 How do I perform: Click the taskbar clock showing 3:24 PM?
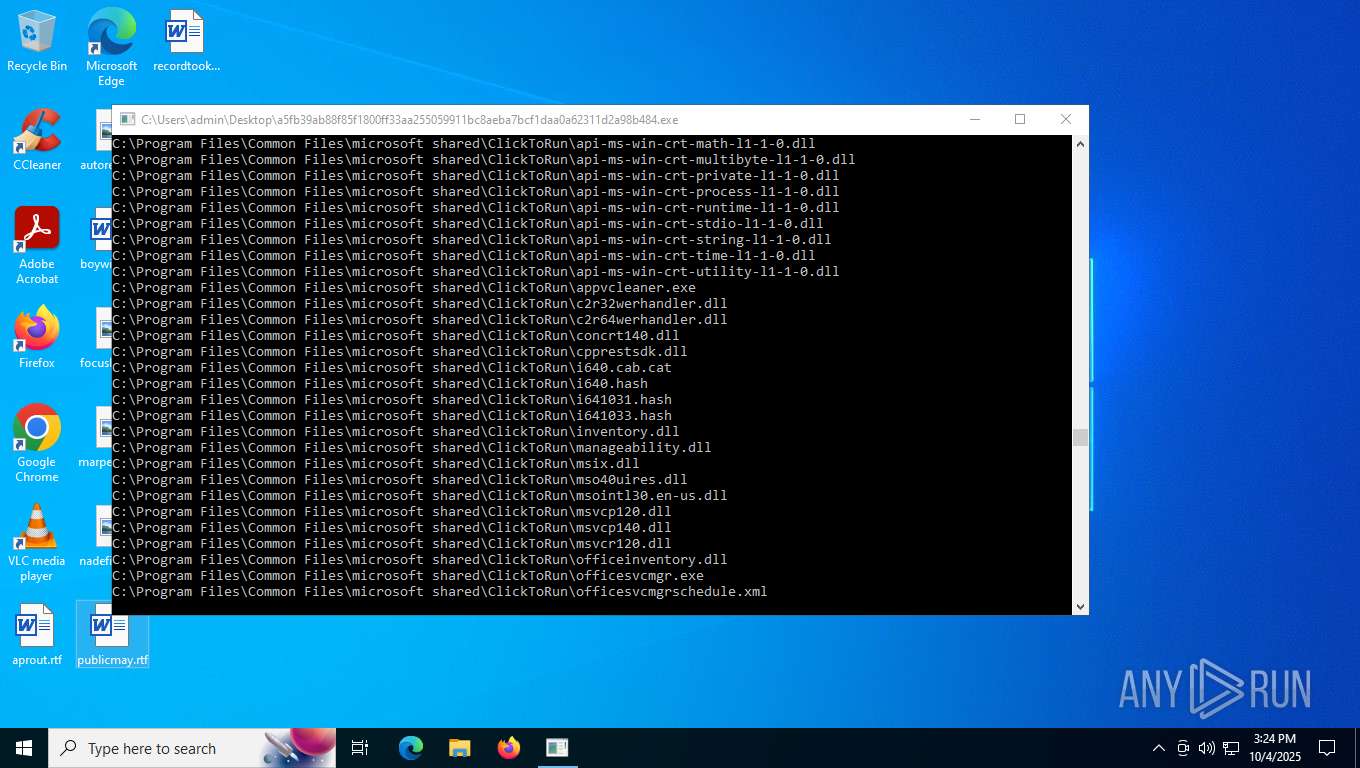[1274, 748]
